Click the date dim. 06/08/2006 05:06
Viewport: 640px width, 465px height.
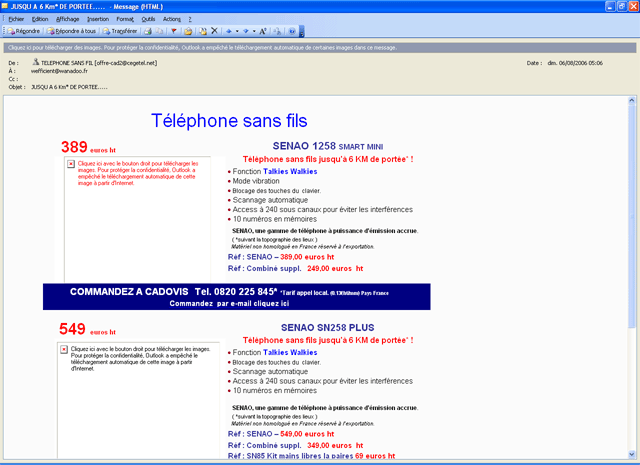pos(575,63)
